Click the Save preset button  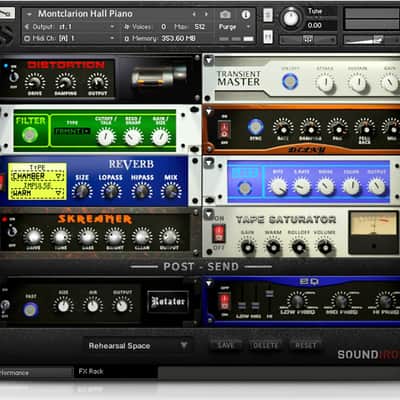point(226,345)
